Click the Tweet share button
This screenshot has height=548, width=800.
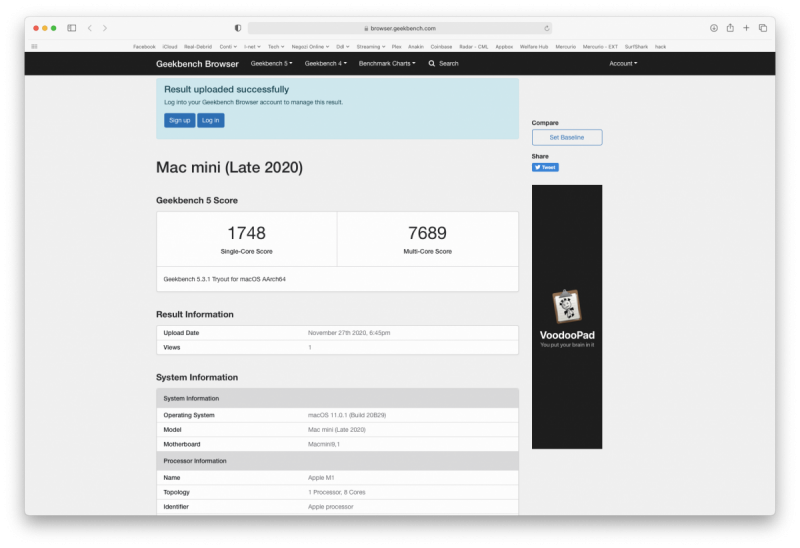tap(545, 167)
